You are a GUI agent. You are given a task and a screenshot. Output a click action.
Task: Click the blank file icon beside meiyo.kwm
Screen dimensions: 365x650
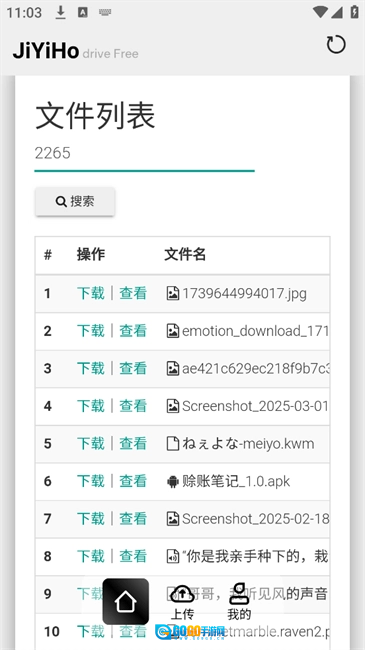173,444
